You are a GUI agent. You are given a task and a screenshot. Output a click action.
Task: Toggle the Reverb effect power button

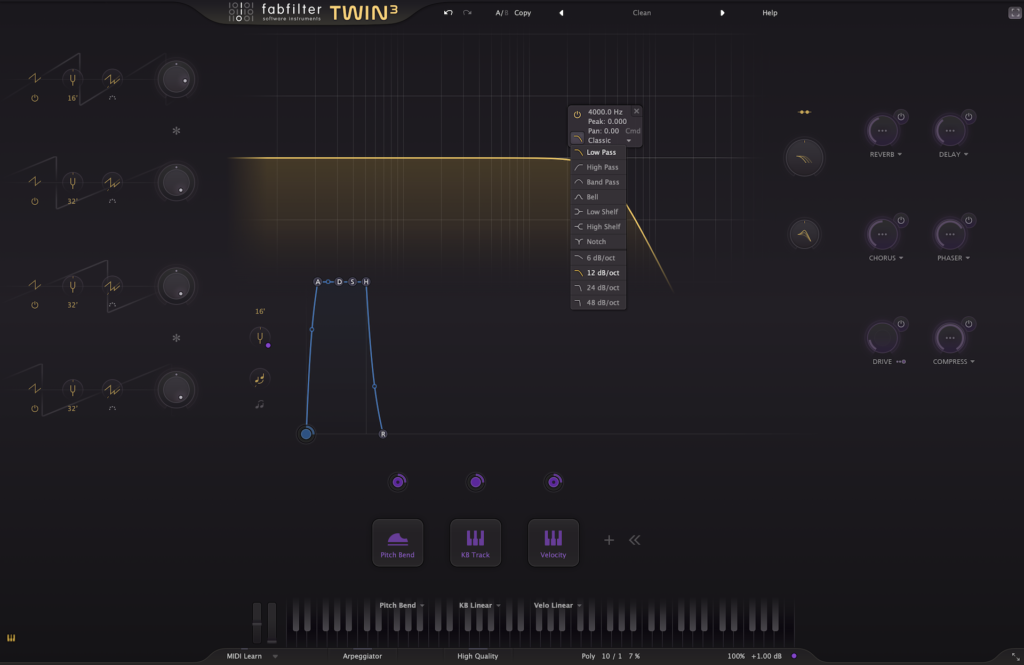900,117
